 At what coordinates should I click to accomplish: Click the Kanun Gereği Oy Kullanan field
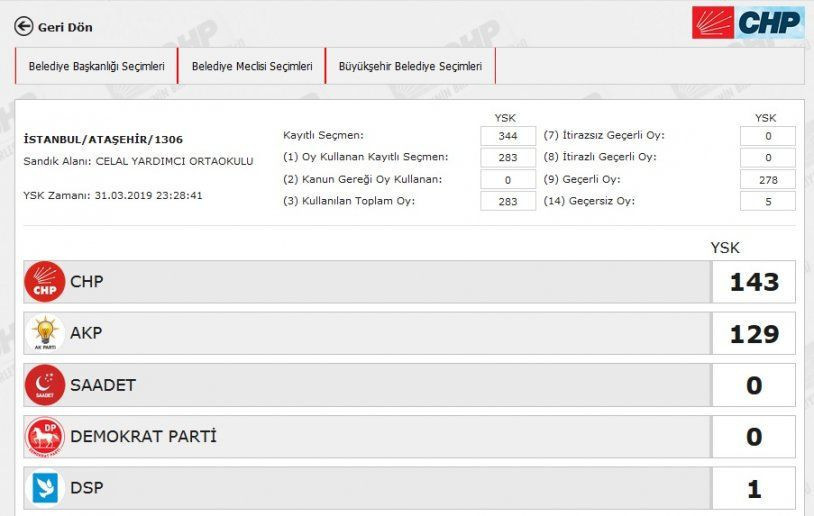508,179
